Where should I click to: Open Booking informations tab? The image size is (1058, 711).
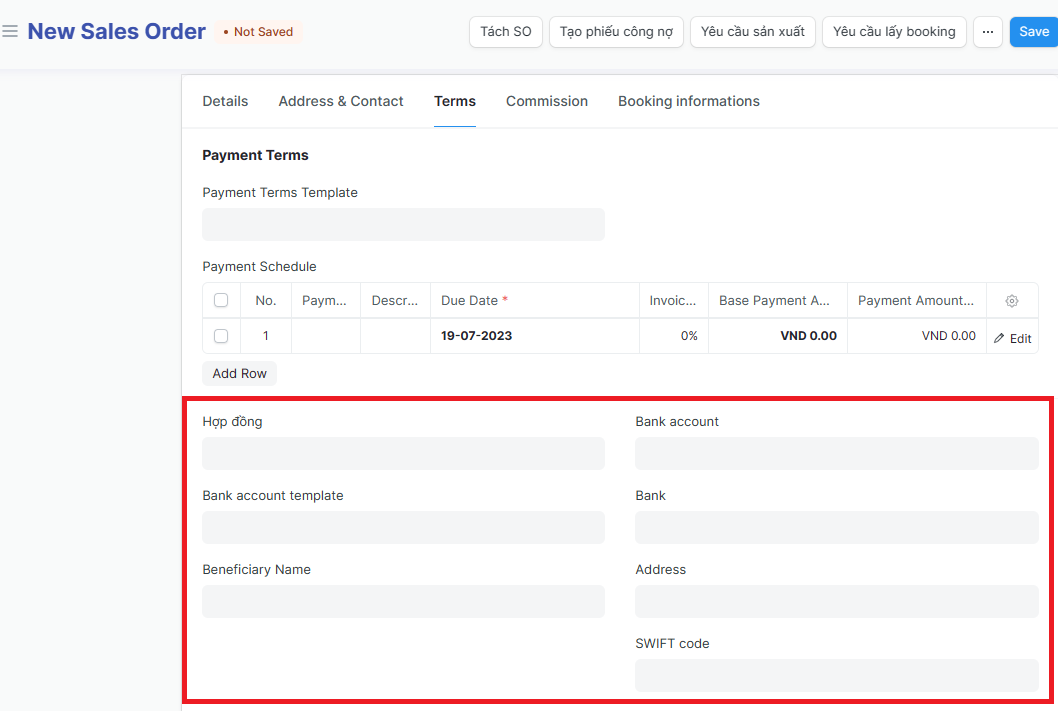pos(688,101)
